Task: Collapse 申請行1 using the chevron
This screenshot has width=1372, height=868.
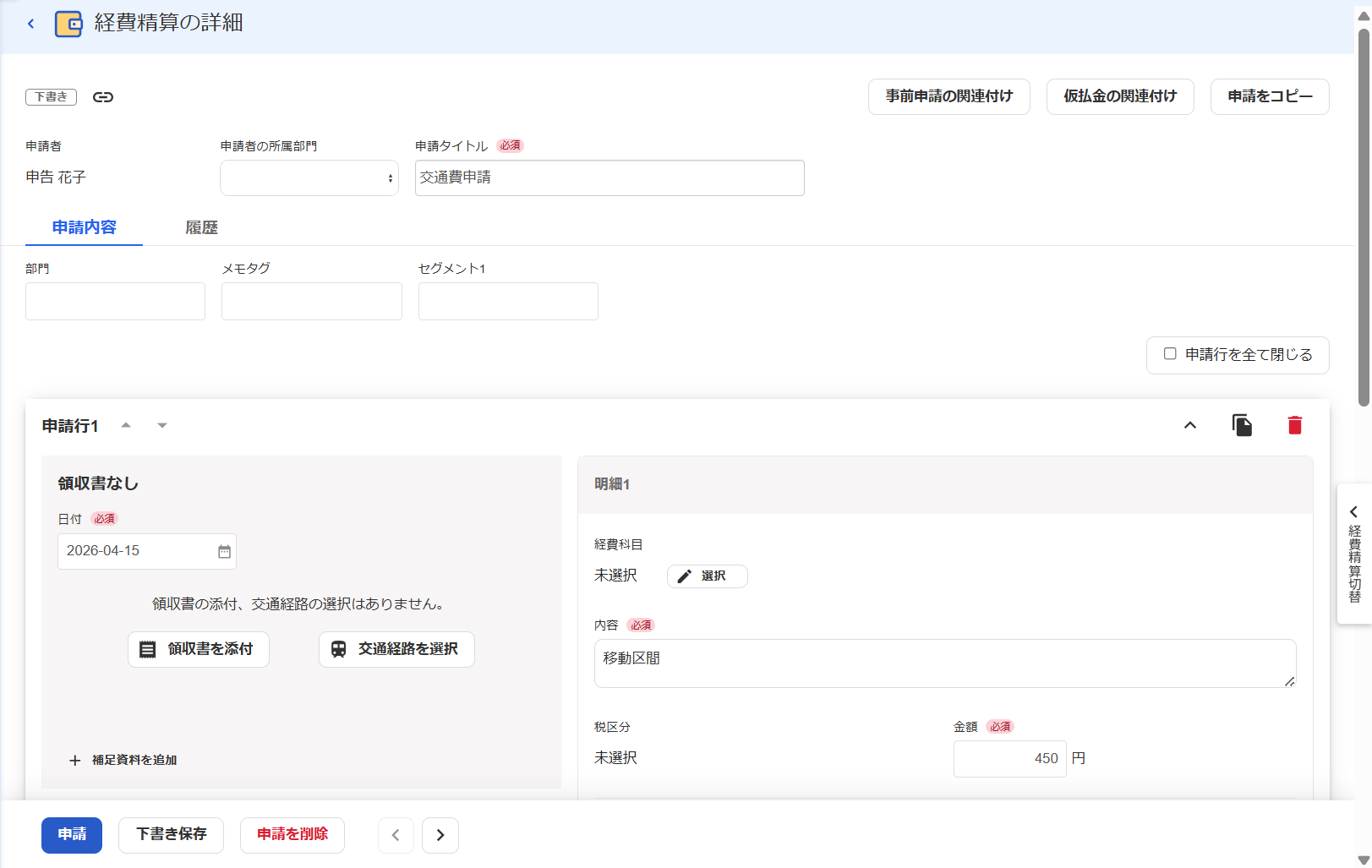Action: 1190,425
